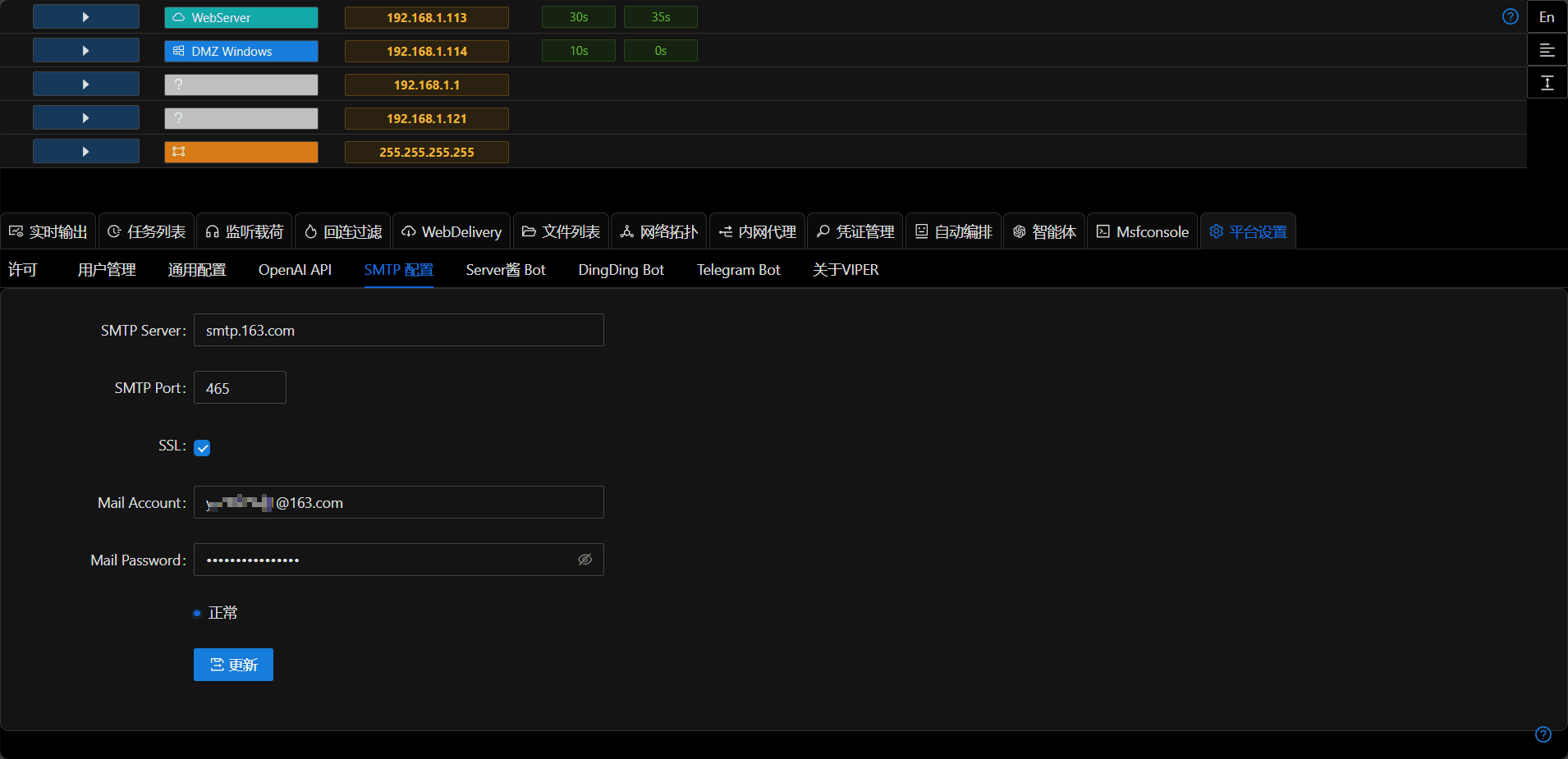This screenshot has width=1568, height=759.
Task: Click the DMZ Windows host tag
Action: click(241, 51)
